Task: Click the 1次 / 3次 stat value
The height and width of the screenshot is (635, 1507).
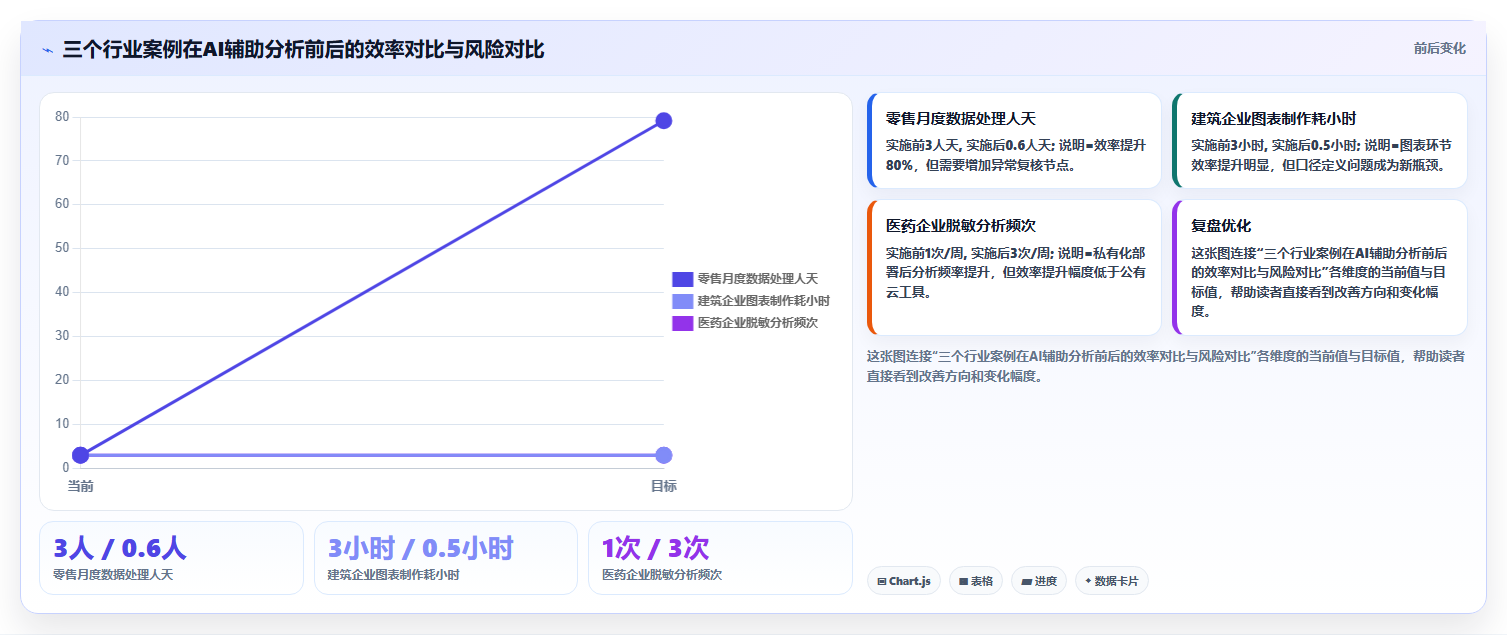Action: click(x=656, y=548)
